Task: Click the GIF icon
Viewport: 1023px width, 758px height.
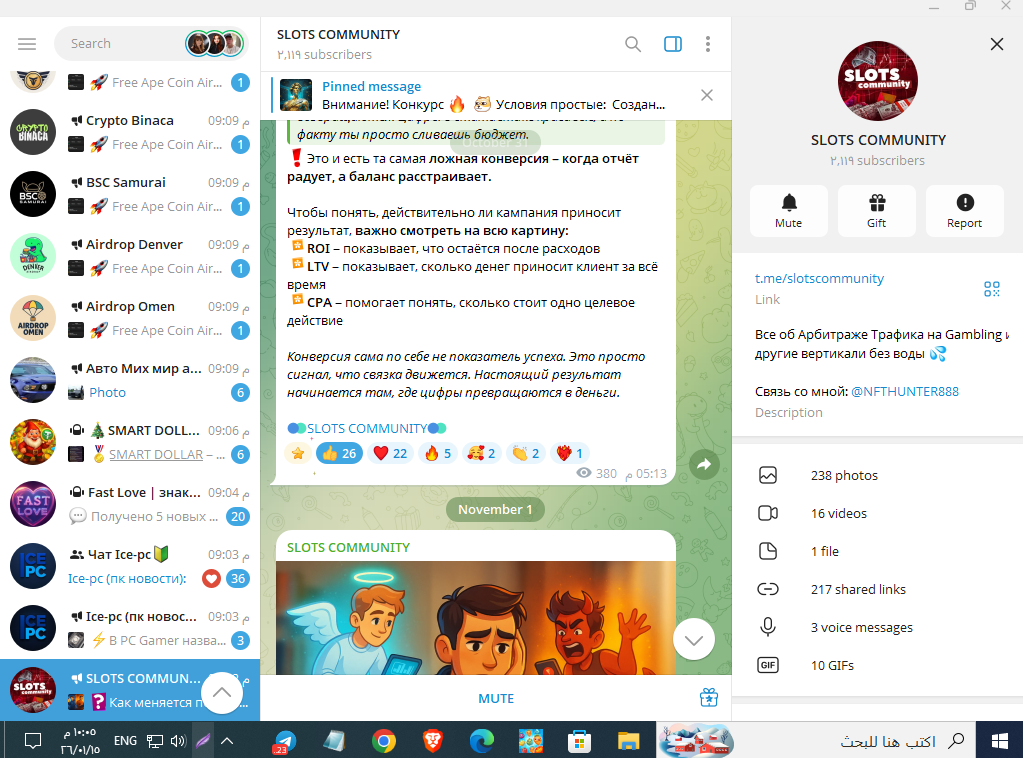Action: [x=768, y=665]
